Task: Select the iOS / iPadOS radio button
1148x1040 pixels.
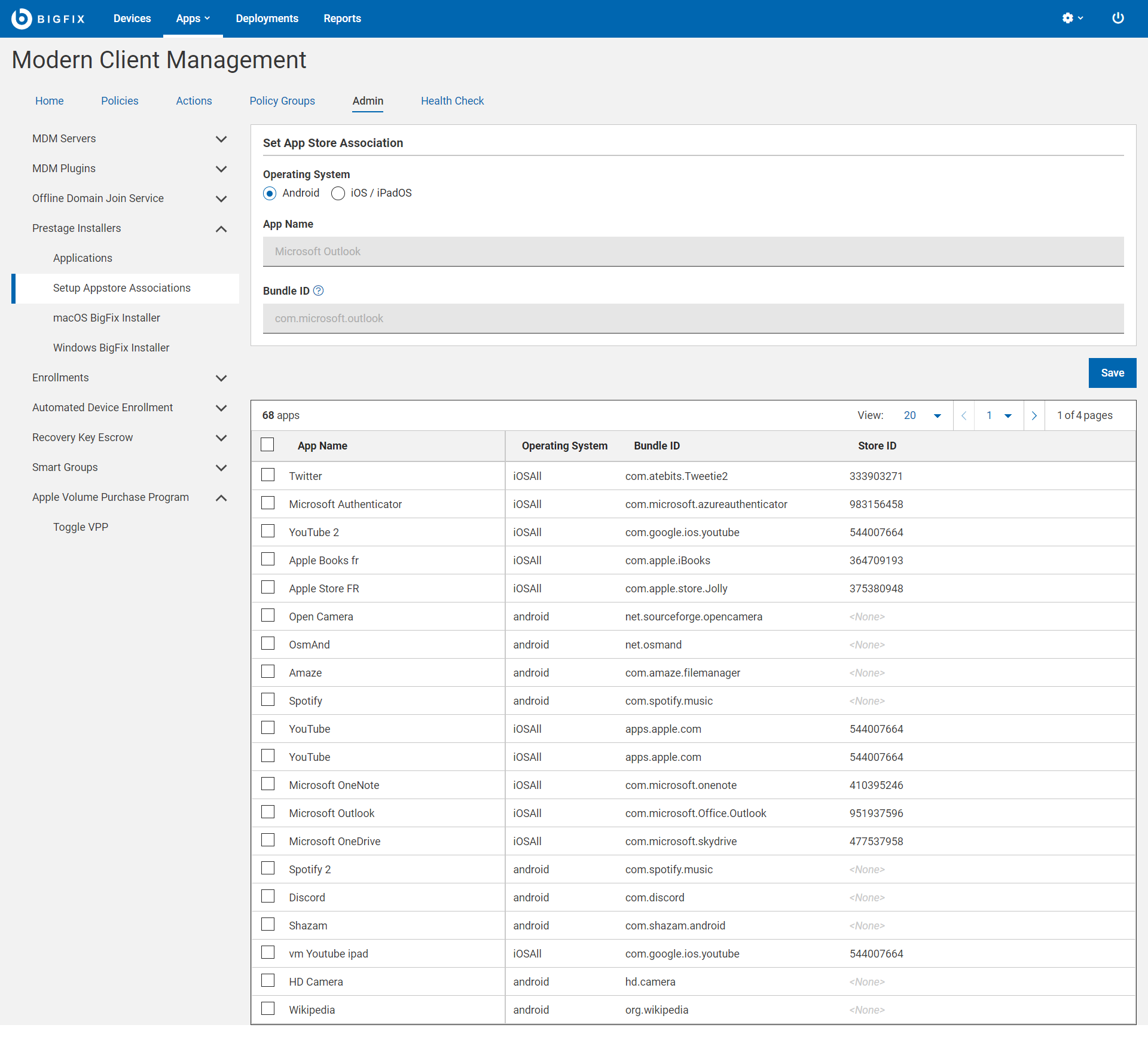Action: [338, 194]
